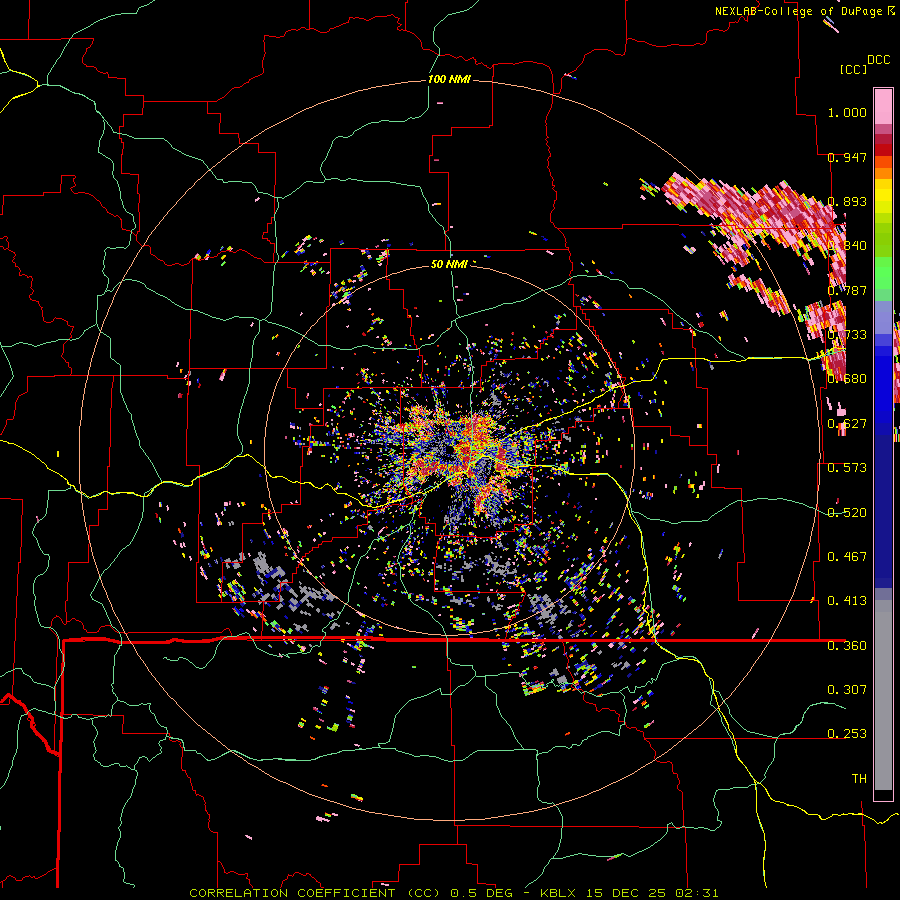Screen dimensions: 900x900
Task: Click the 0.787 scale value
Action: [847, 290]
